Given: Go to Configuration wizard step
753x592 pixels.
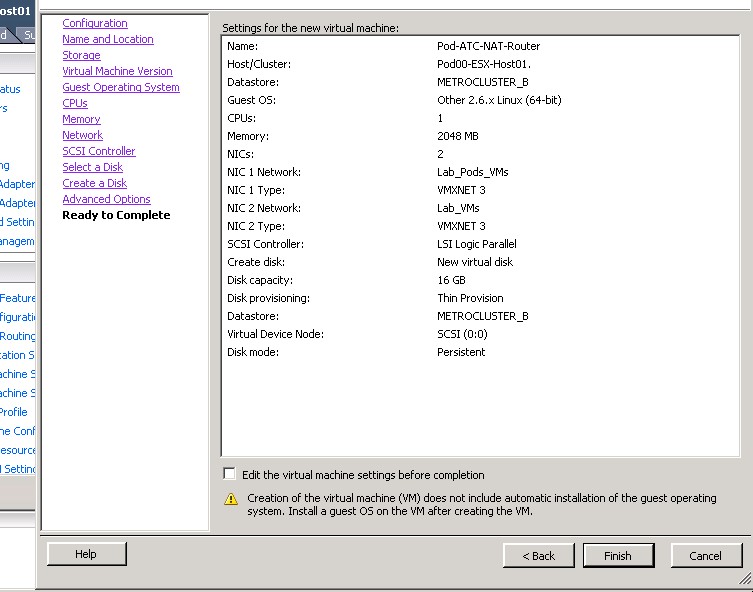Looking at the screenshot, I should pos(95,23).
